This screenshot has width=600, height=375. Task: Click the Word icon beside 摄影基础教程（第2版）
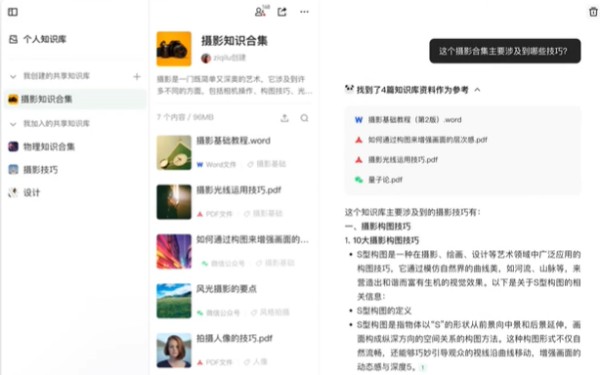pyautogui.click(x=359, y=120)
